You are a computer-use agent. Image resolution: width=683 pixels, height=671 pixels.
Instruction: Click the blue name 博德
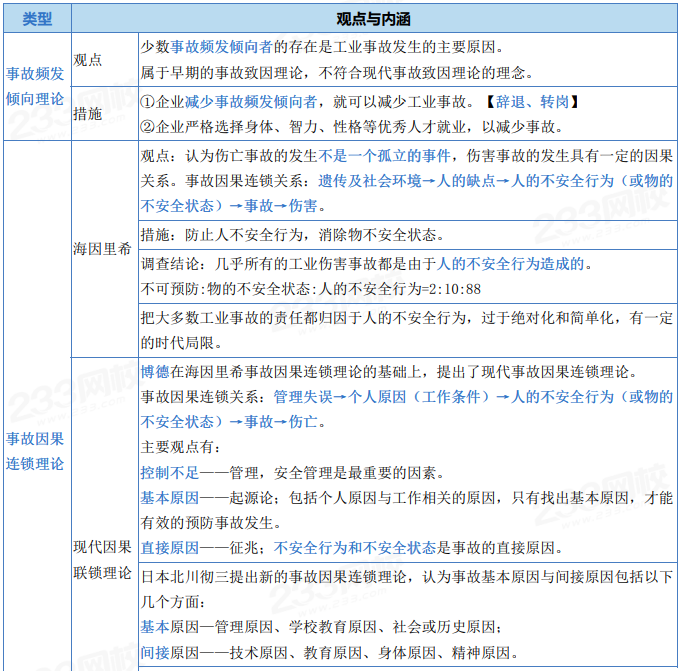155,372
